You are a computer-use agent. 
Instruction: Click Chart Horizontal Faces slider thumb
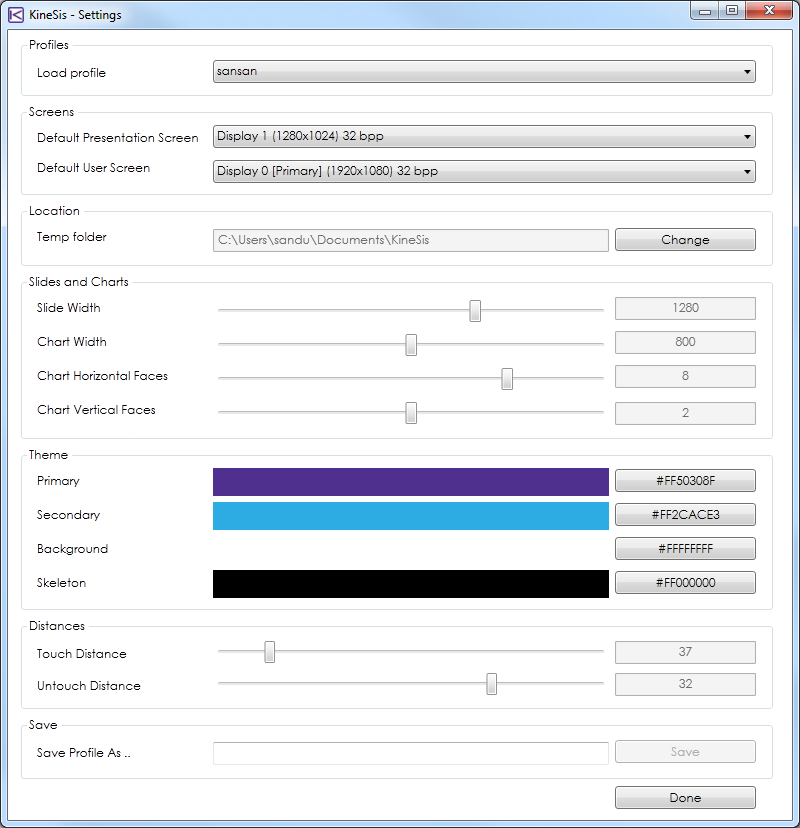[x=507, y=378]
